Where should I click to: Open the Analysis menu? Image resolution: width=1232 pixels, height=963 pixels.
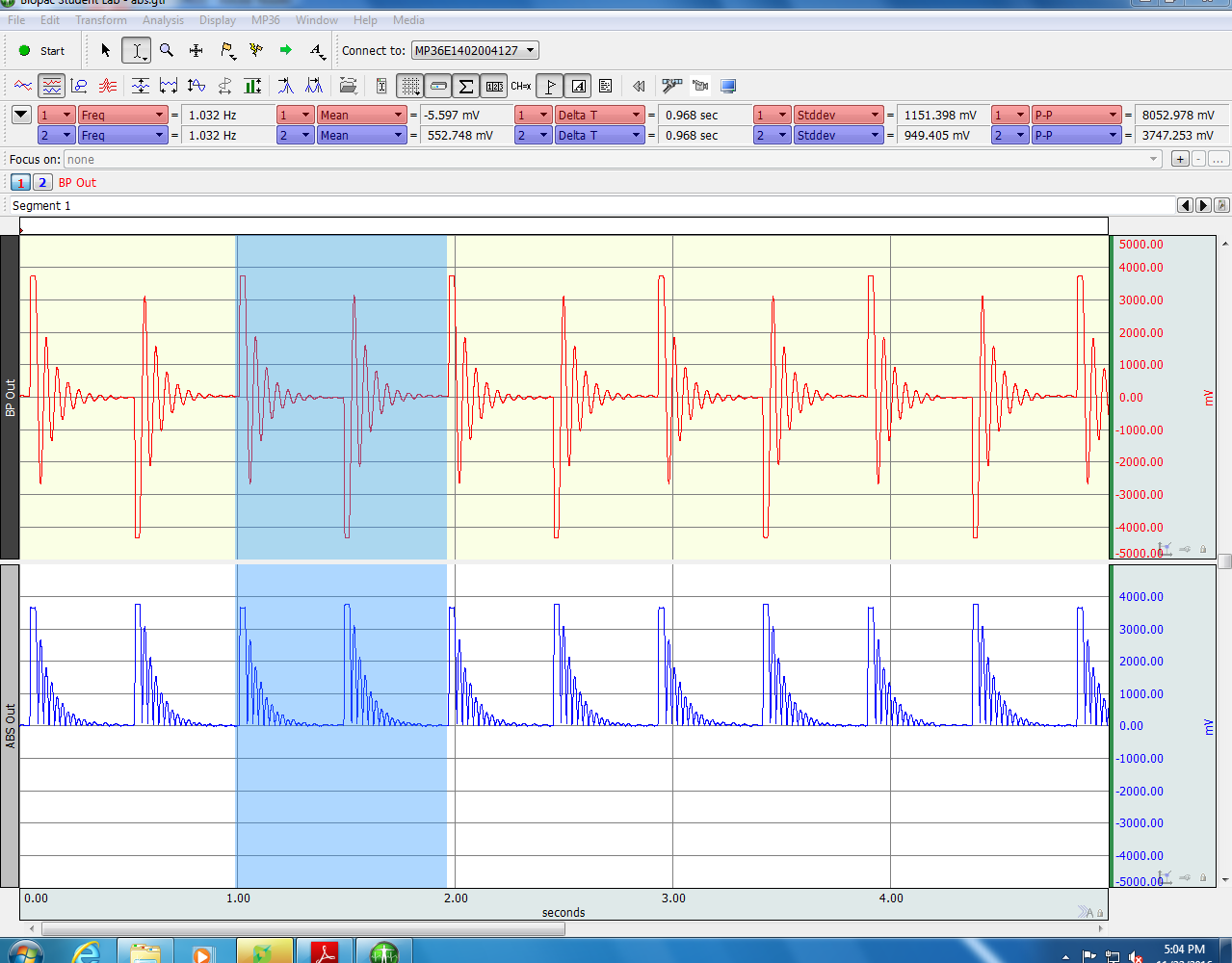163,19
